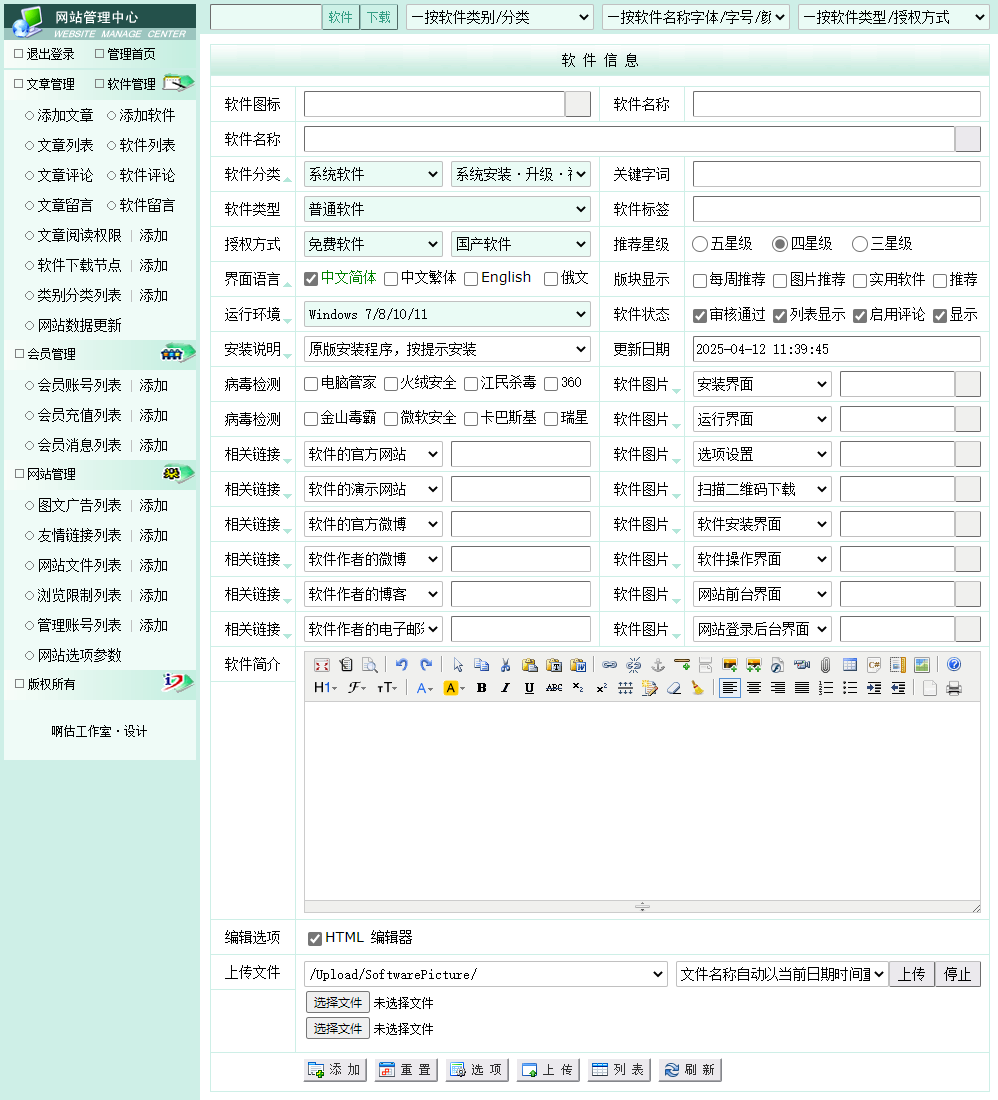Open the 安装界面 picture type dropdown
The width and height of the screenshot is (998, 1100).
point(762,384)
